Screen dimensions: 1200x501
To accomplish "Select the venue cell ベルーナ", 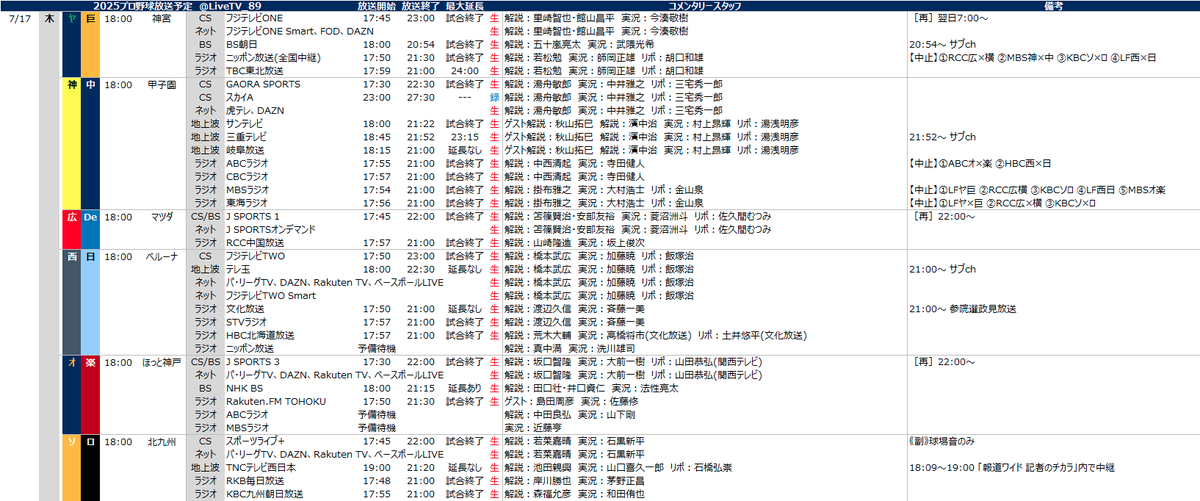I will point(163,256).
